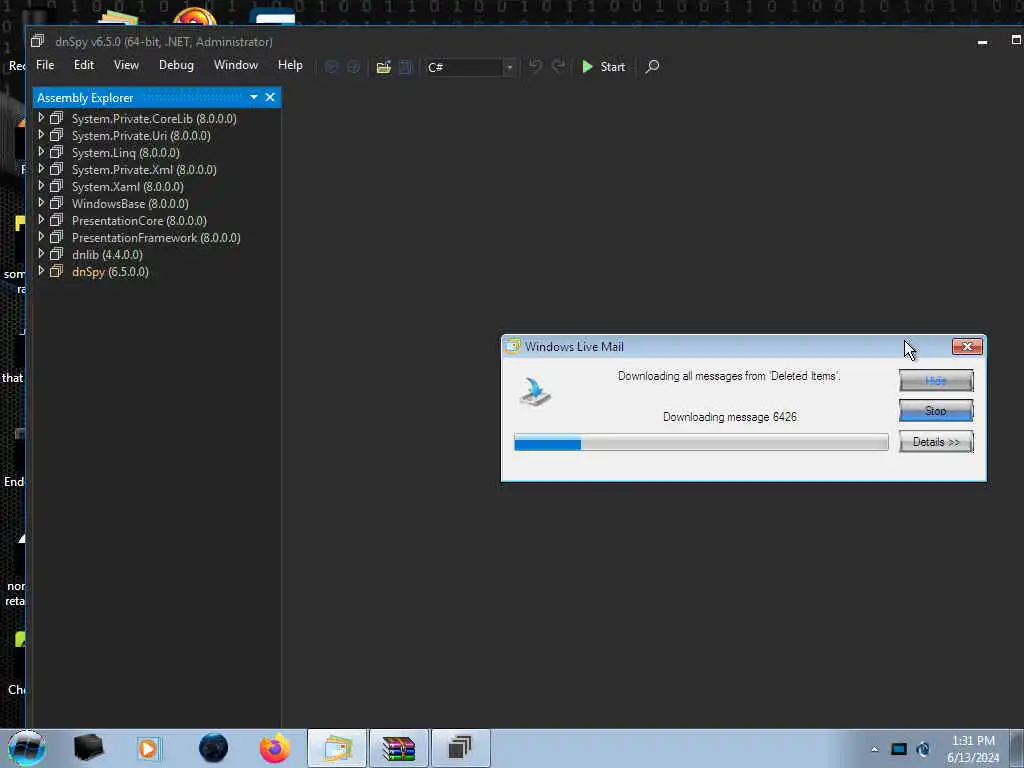
Task: Expand the WindowsBase node
Action: tap(41, 203)
